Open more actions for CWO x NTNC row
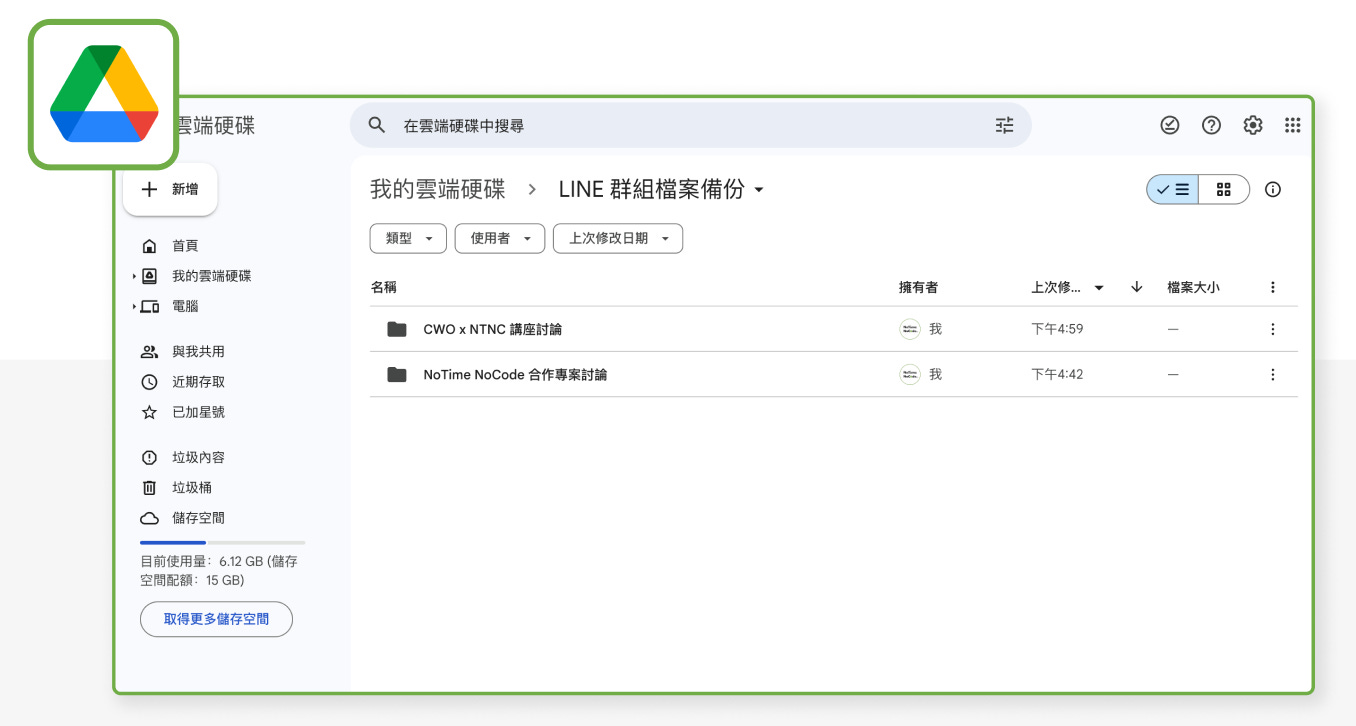Viewport: 1356px width, 726px height. 1273,329
